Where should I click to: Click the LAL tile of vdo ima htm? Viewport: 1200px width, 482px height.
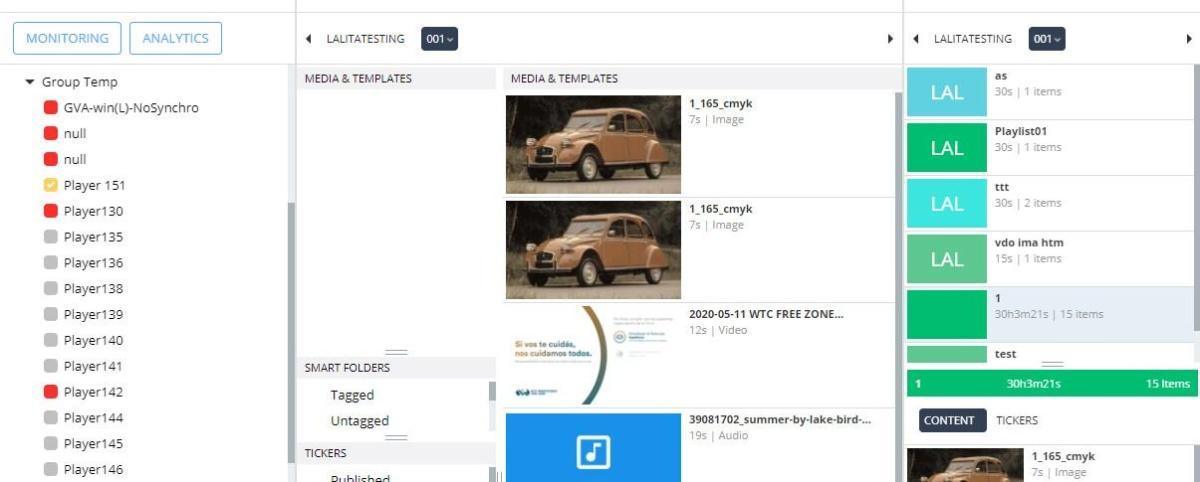[x=947, y=259]
